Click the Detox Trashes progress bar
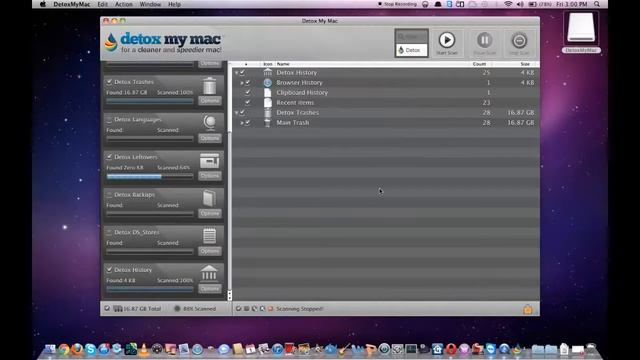Viewport: 640px width, 360px height. [150, 101]
